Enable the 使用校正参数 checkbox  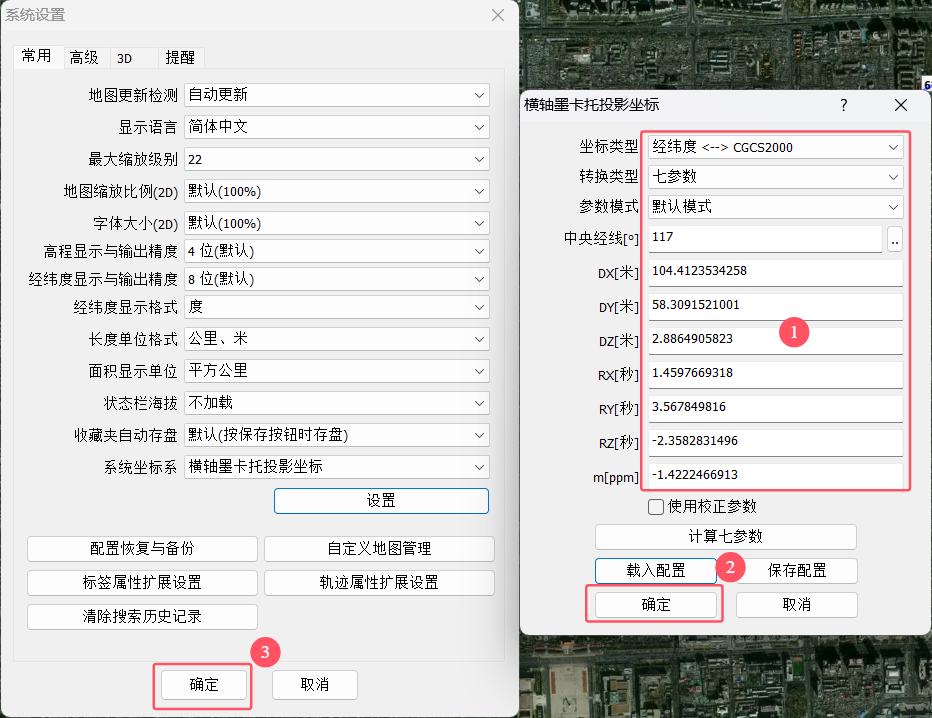pyautogui.click(x=657, y=507)
